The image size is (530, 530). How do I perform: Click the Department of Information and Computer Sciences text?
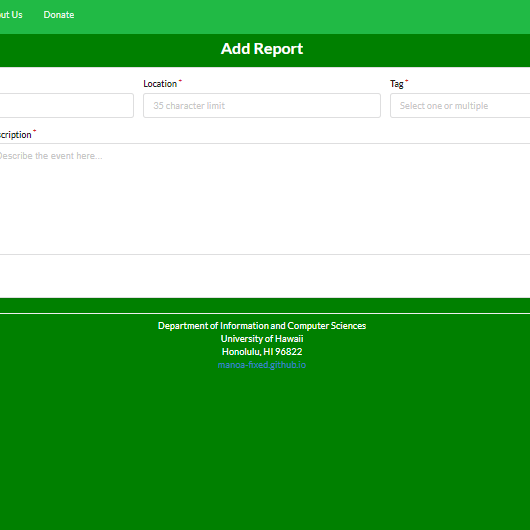[262, 326]
